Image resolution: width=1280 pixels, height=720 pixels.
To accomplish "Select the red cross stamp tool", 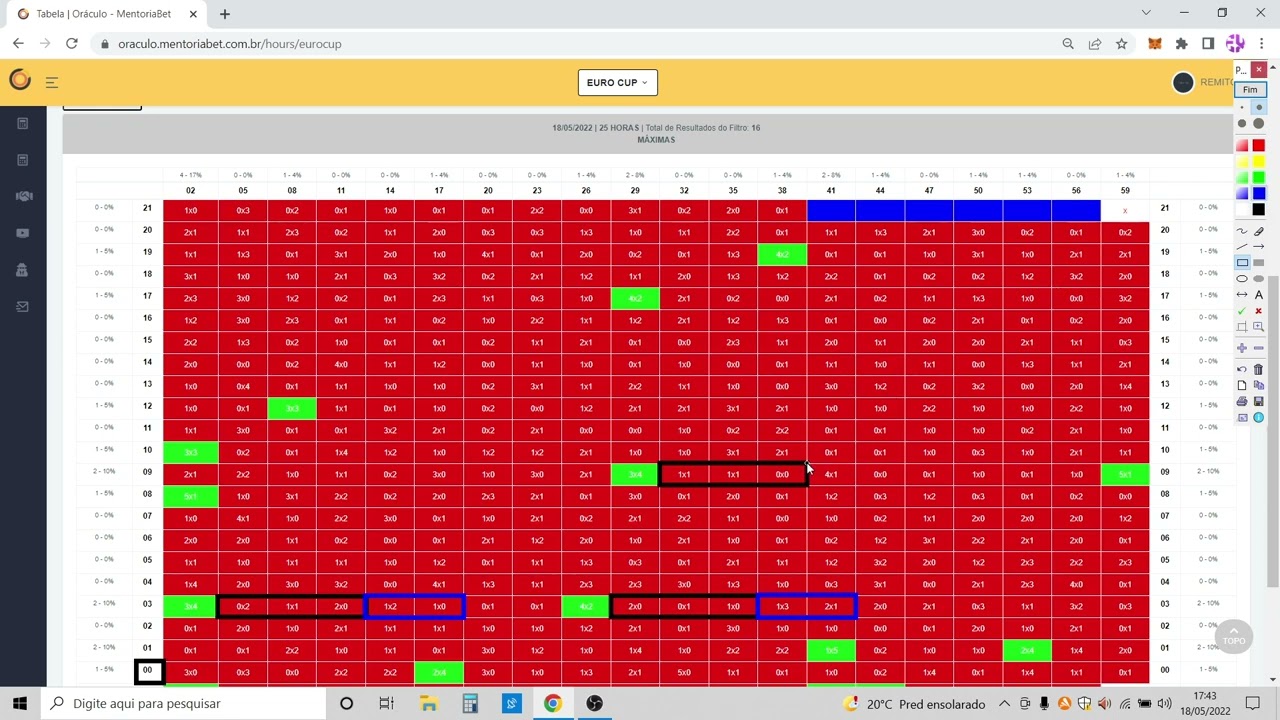I will coord(1258,311).
